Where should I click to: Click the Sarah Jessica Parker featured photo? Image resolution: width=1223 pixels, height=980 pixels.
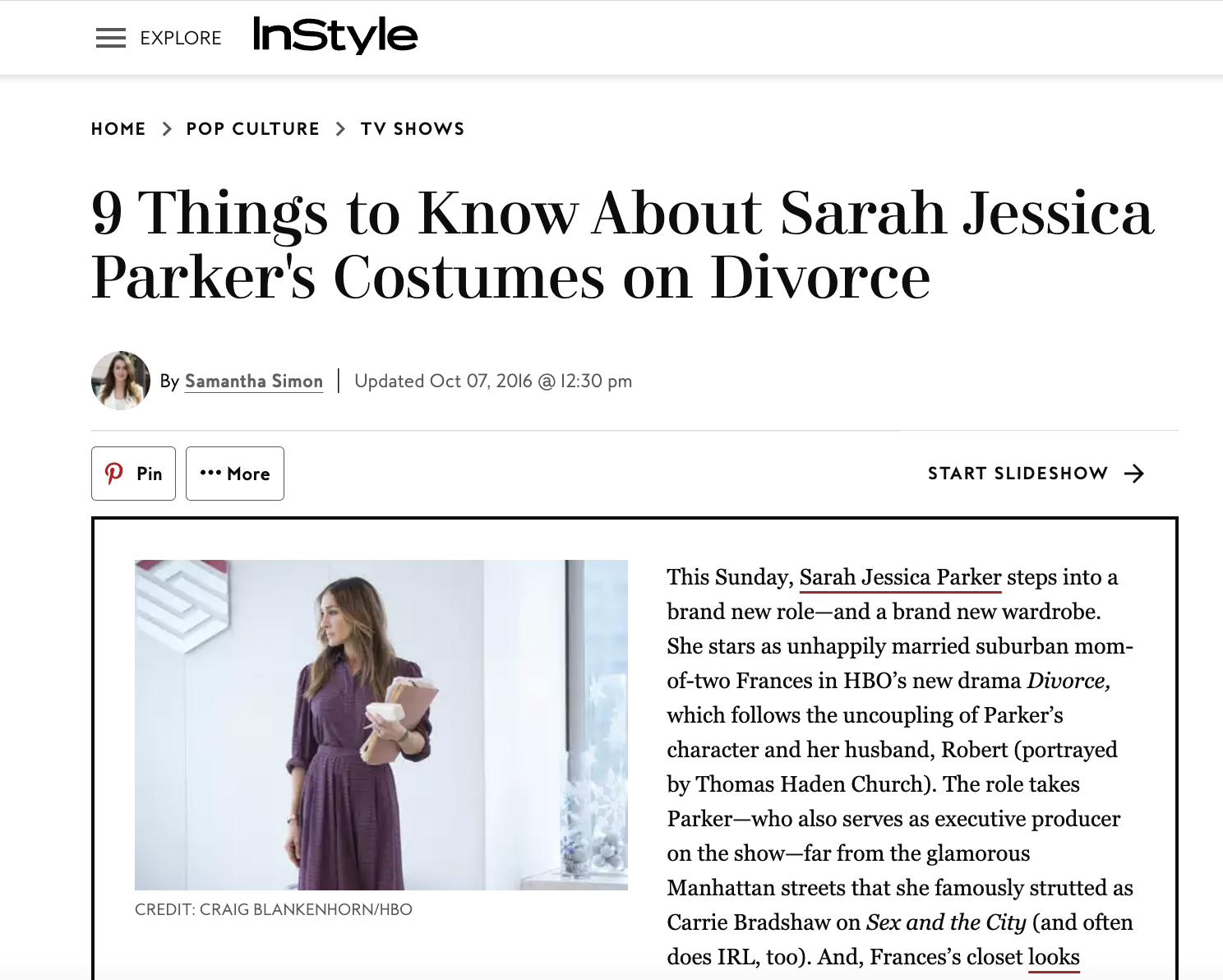pos(380,723)
